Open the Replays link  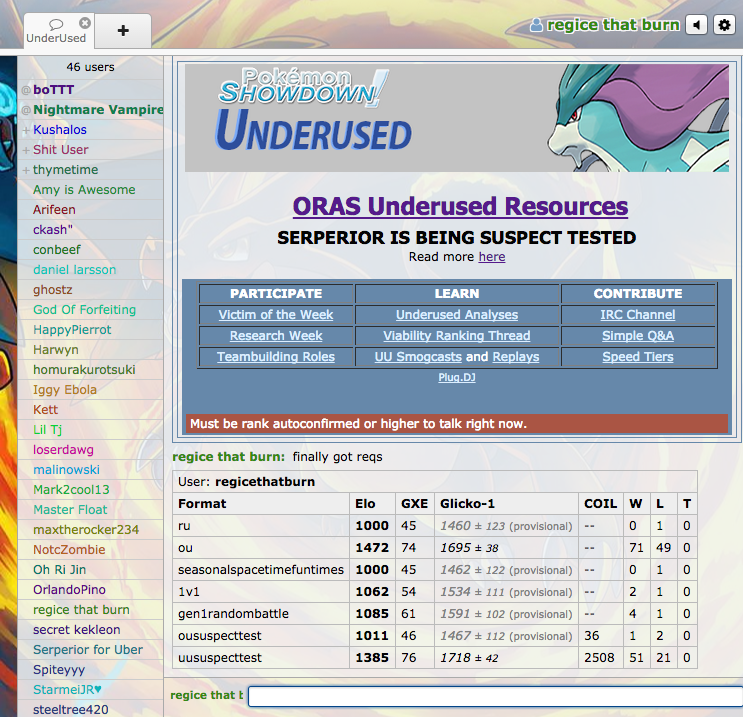click(516, 357)
